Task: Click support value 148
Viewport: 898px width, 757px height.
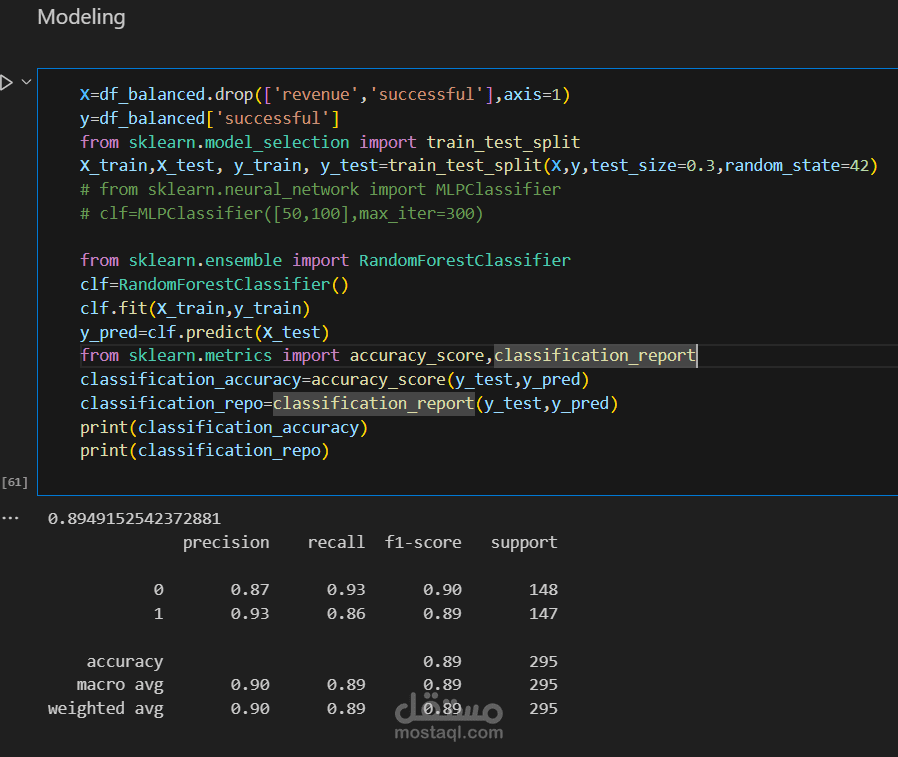Action: click(x=543, y=590)
